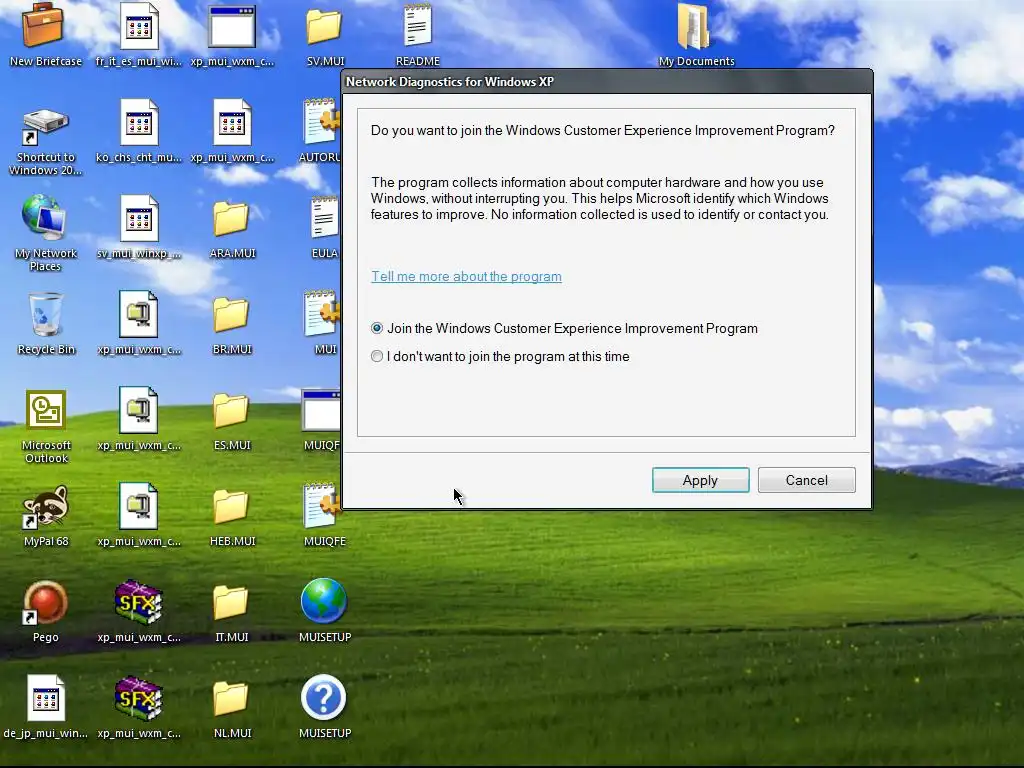Select the Shortcut to Windows 20... drive icon
1024x768 pixels.
pos(44,125)
